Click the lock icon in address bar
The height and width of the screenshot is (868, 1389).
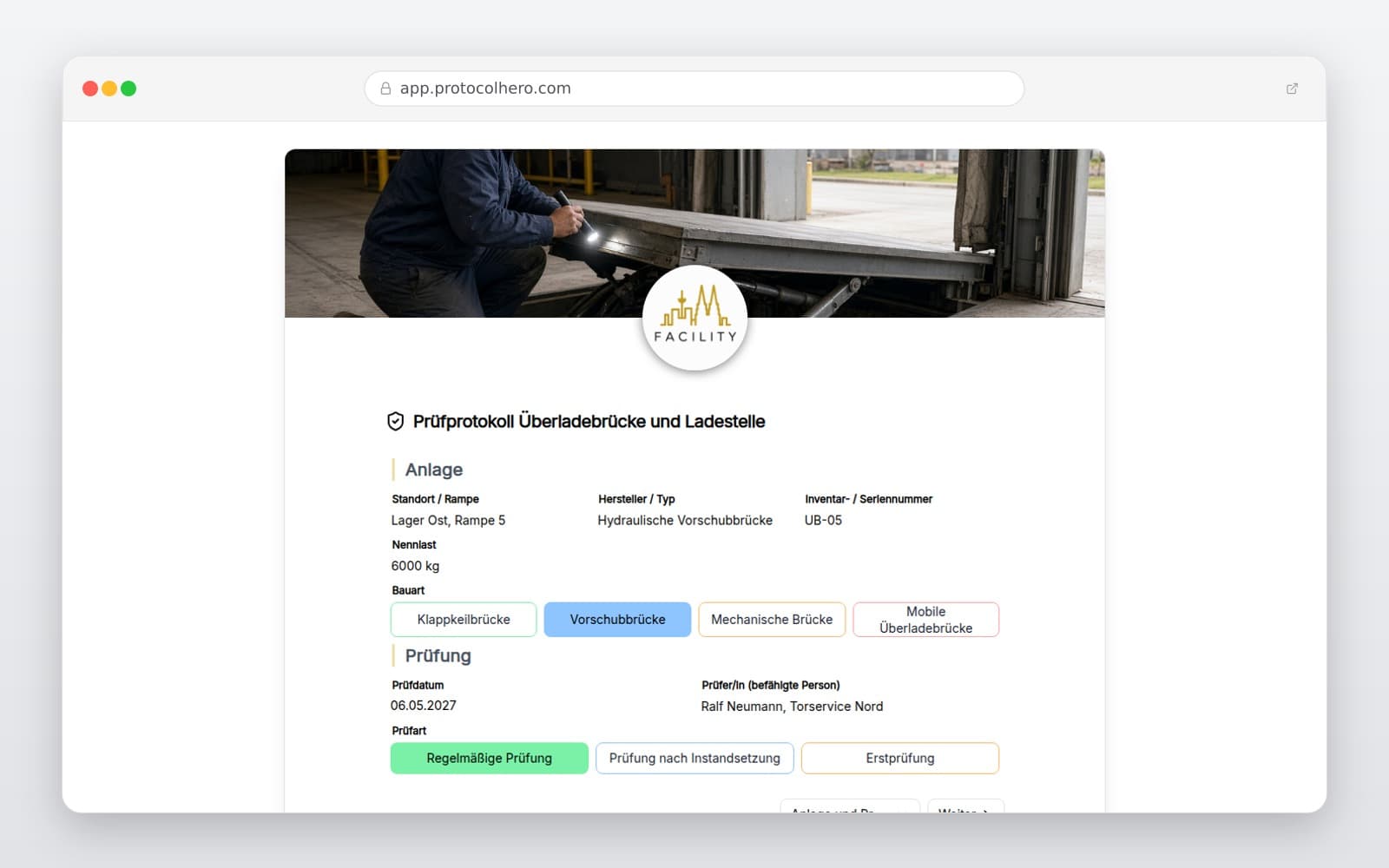(385, 89)
